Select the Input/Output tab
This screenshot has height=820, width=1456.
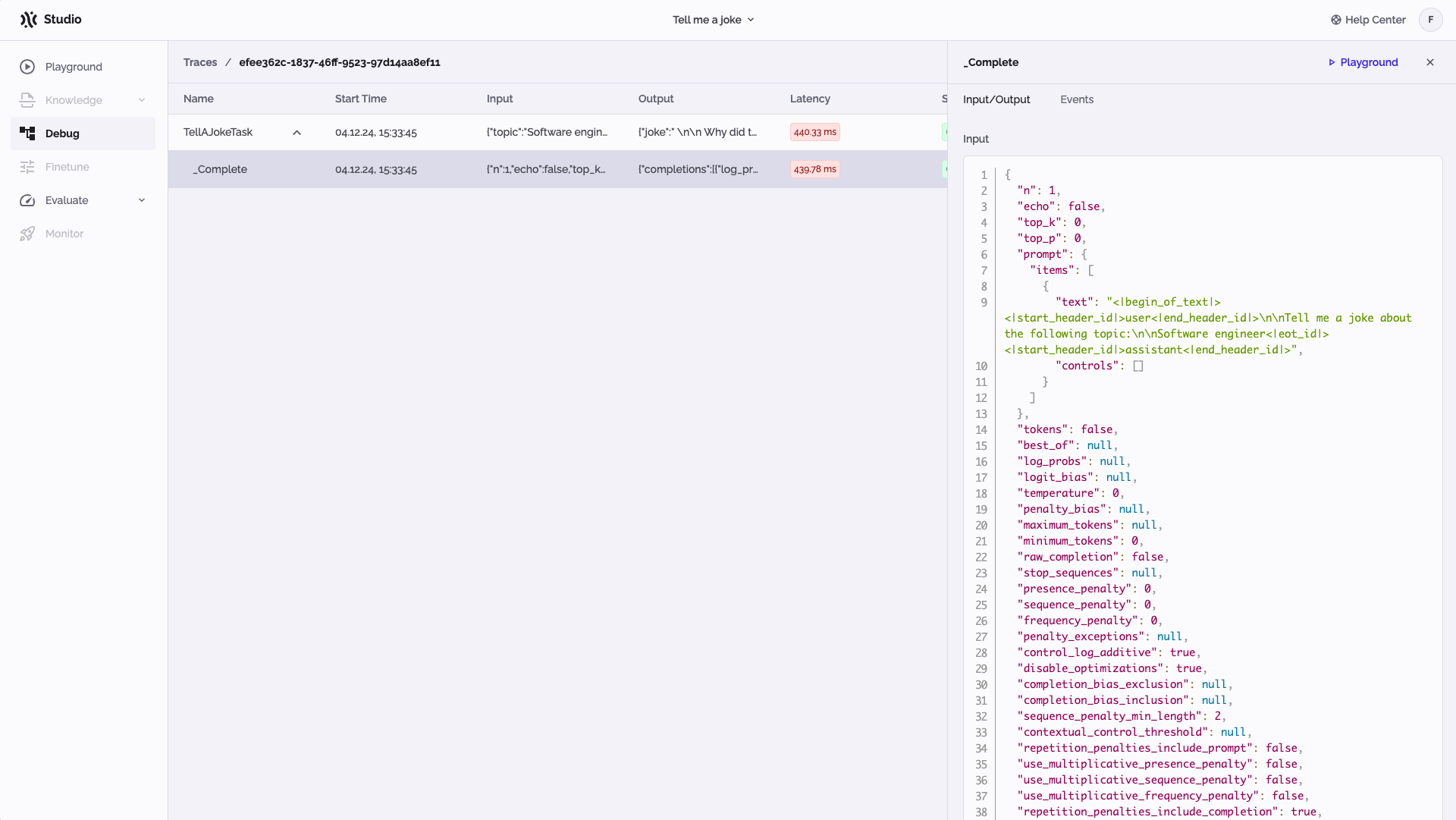point(996,99)
